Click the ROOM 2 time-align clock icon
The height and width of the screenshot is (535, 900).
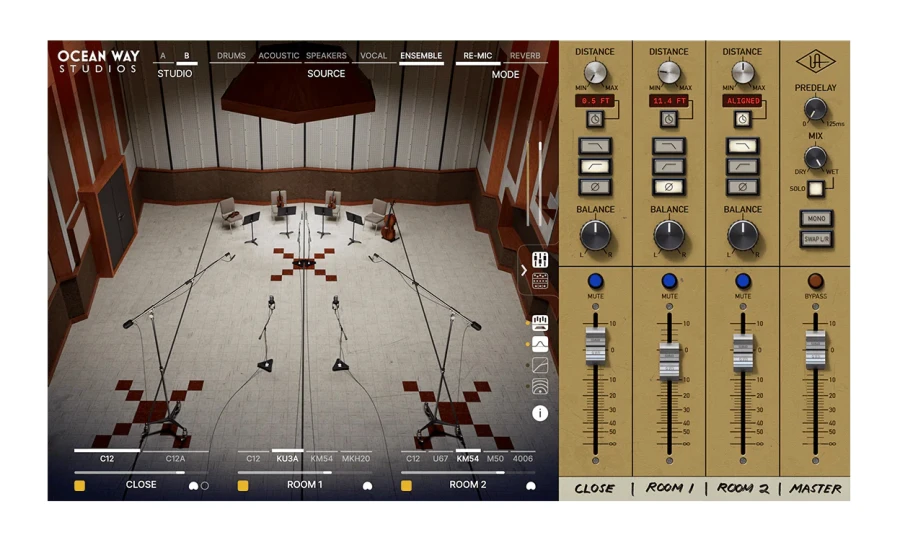coord(742,119)
